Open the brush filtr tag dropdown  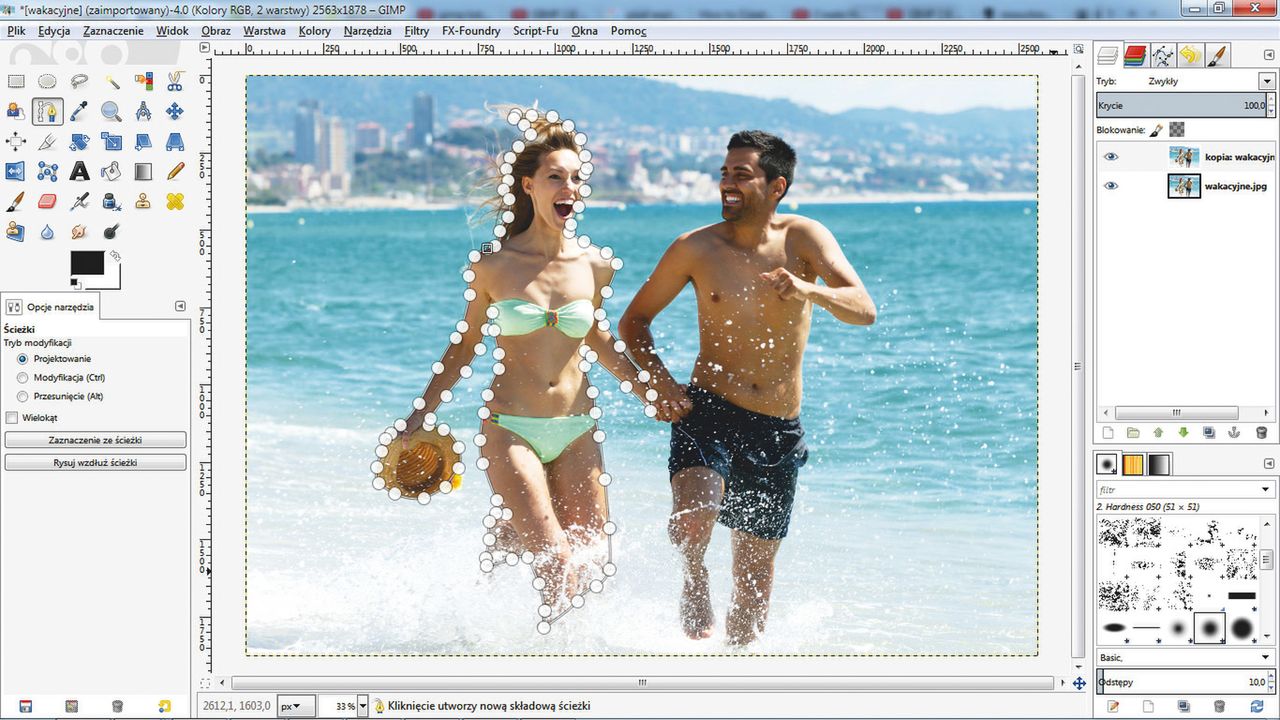click(1267, 490)
